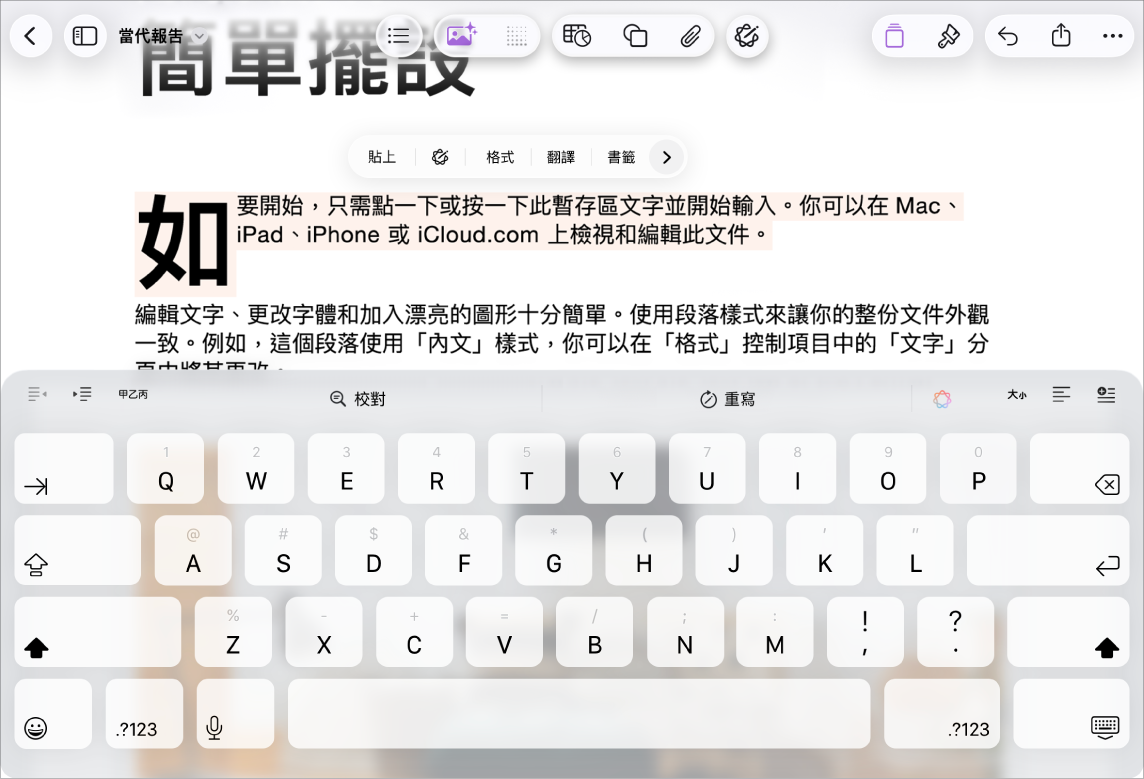Choose 格式 in the popup menu
Image resolution: width=1144 pixels, height=779 pixels.
pyautogui.click(x=500, y=157)
